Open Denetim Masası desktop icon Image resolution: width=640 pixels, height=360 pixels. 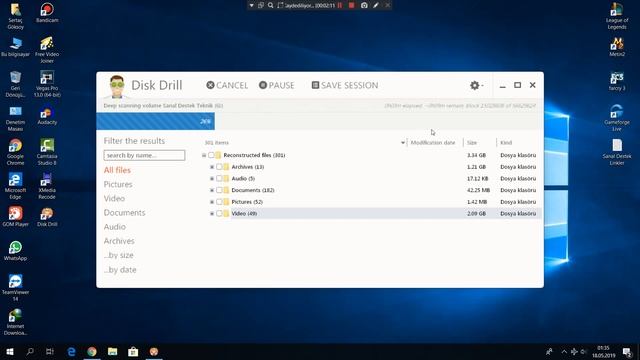point(16,118)
